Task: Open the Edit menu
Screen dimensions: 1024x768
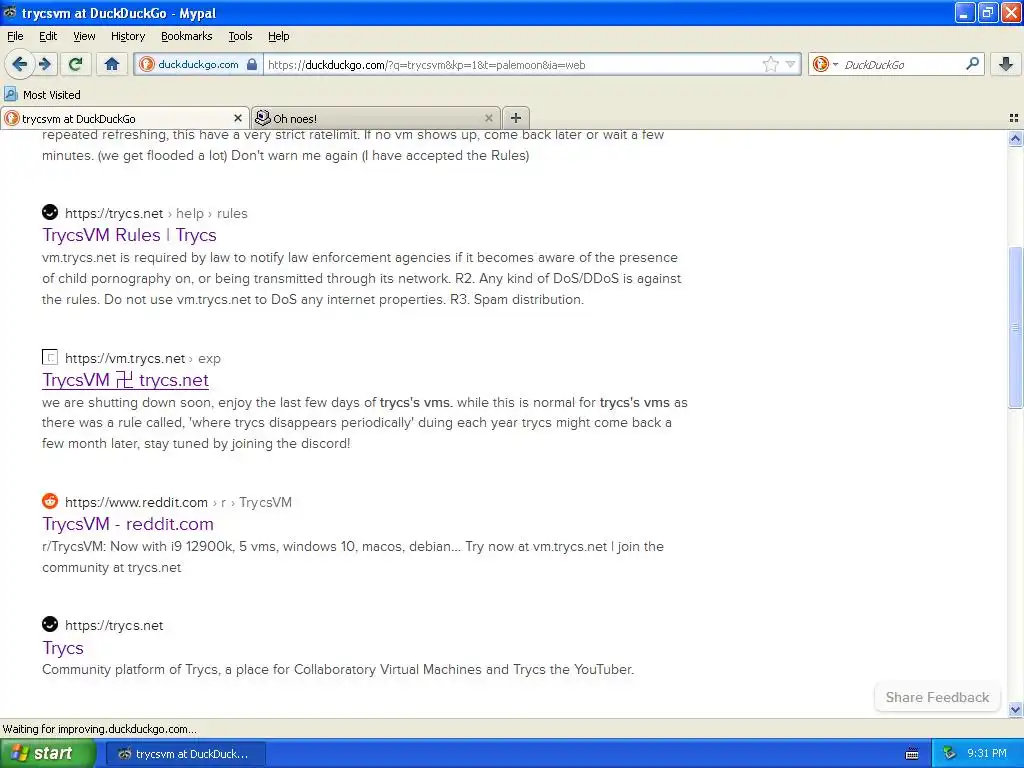Action: [x=48, y=36]
